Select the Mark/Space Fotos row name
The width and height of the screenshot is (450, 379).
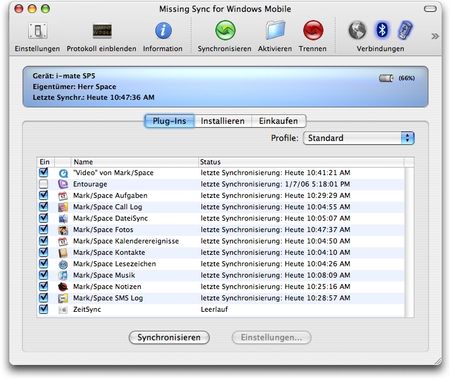pos(103,230)
